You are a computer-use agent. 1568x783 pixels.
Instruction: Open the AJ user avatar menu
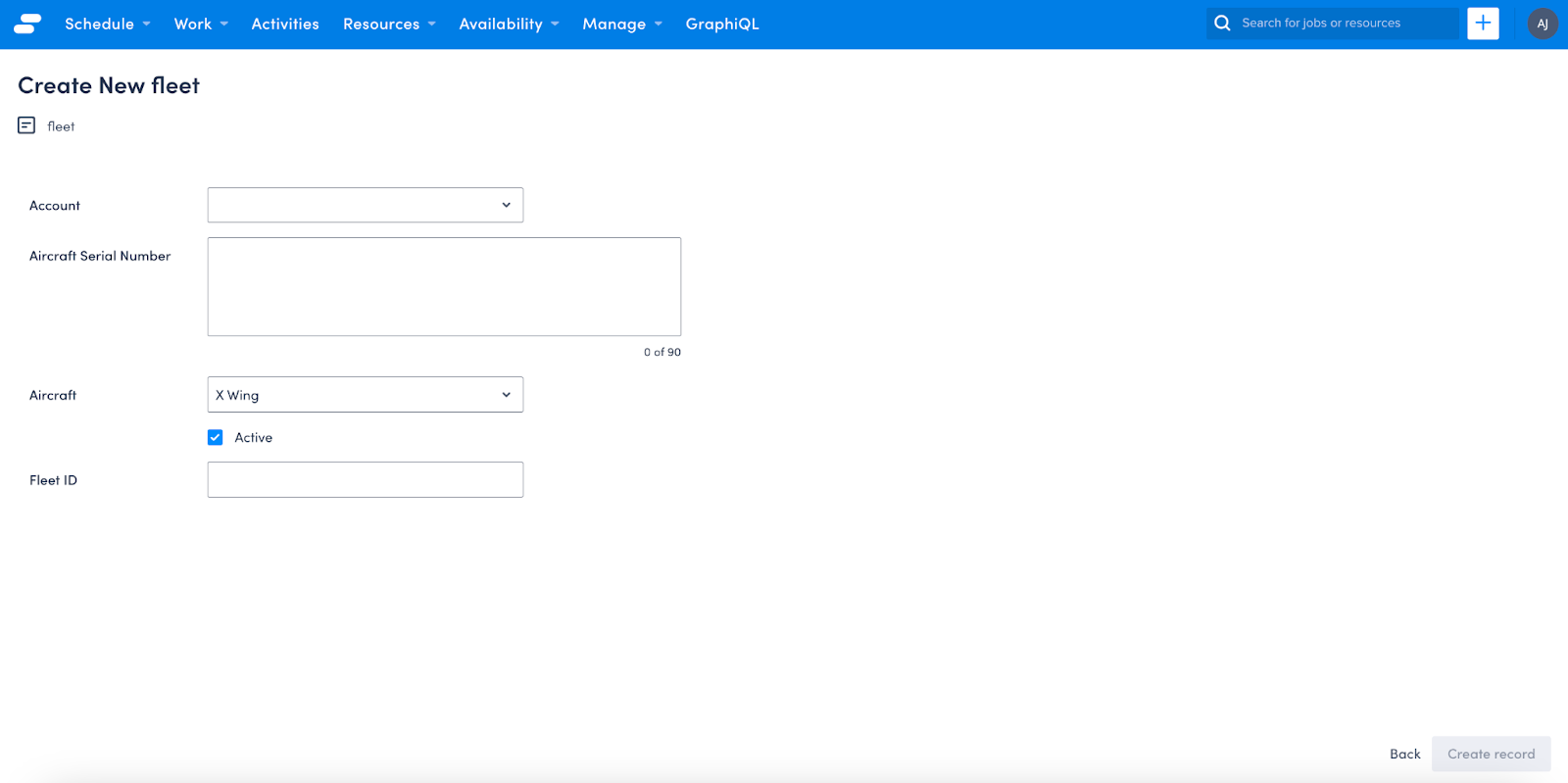[1543, 24]
